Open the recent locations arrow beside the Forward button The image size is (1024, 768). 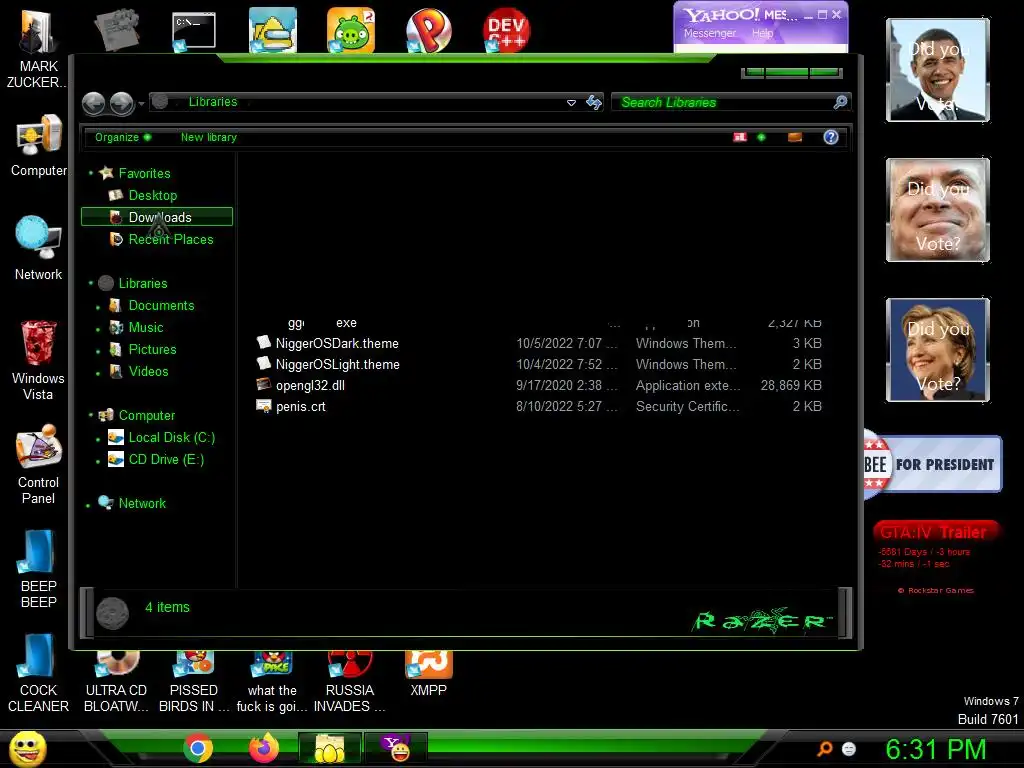pyautogui.click(x=141, y=104)
